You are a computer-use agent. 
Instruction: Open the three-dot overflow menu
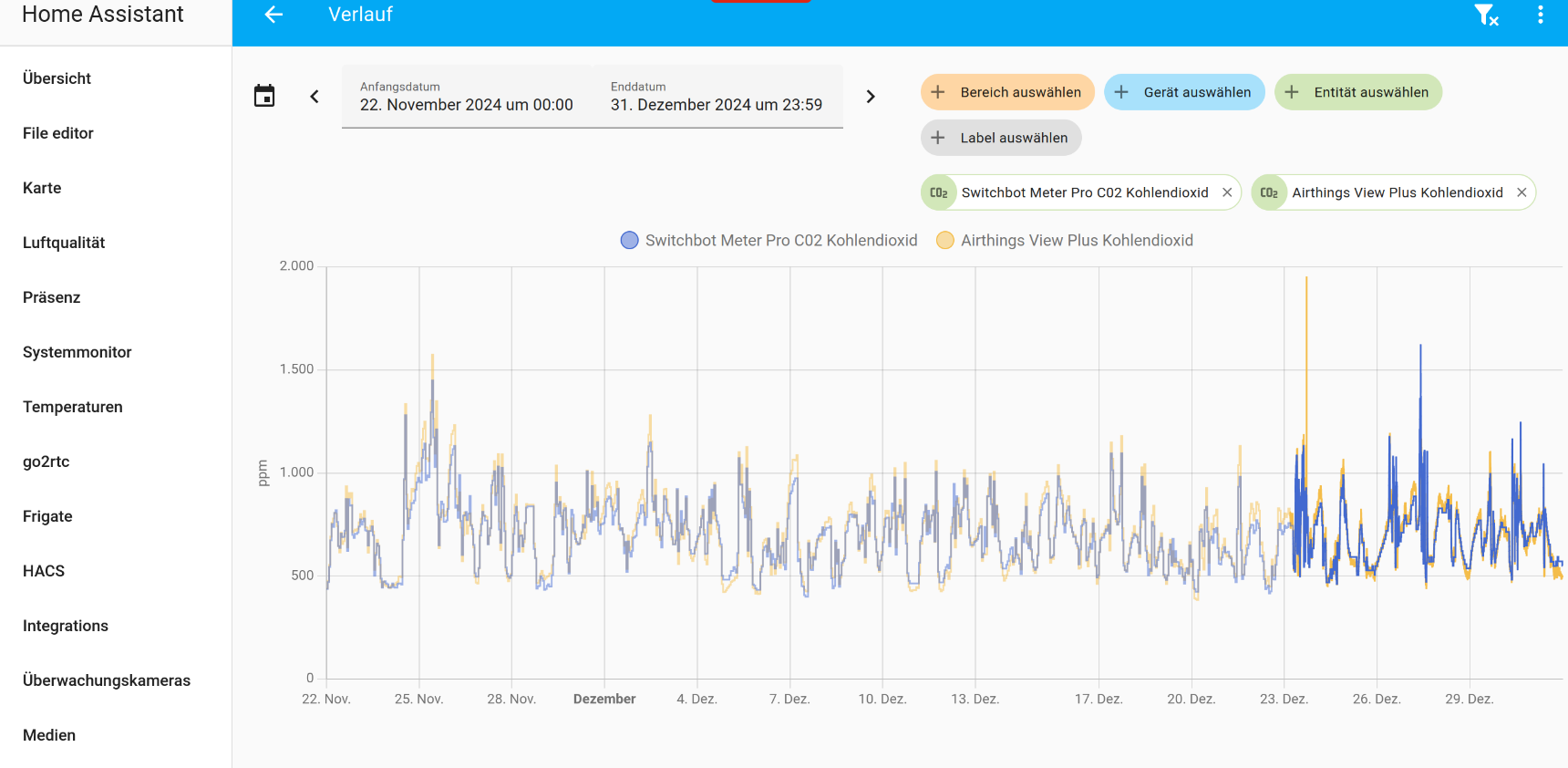[1541, 15]
